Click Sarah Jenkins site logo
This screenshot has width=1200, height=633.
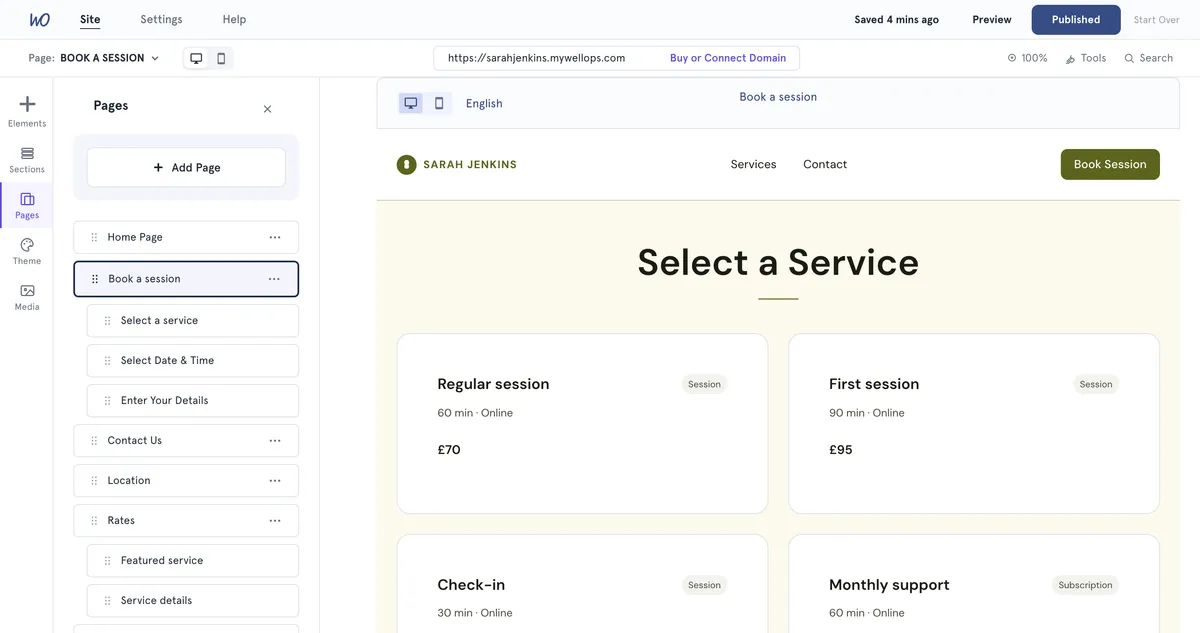pyautogui.click(x=457, y=164)
